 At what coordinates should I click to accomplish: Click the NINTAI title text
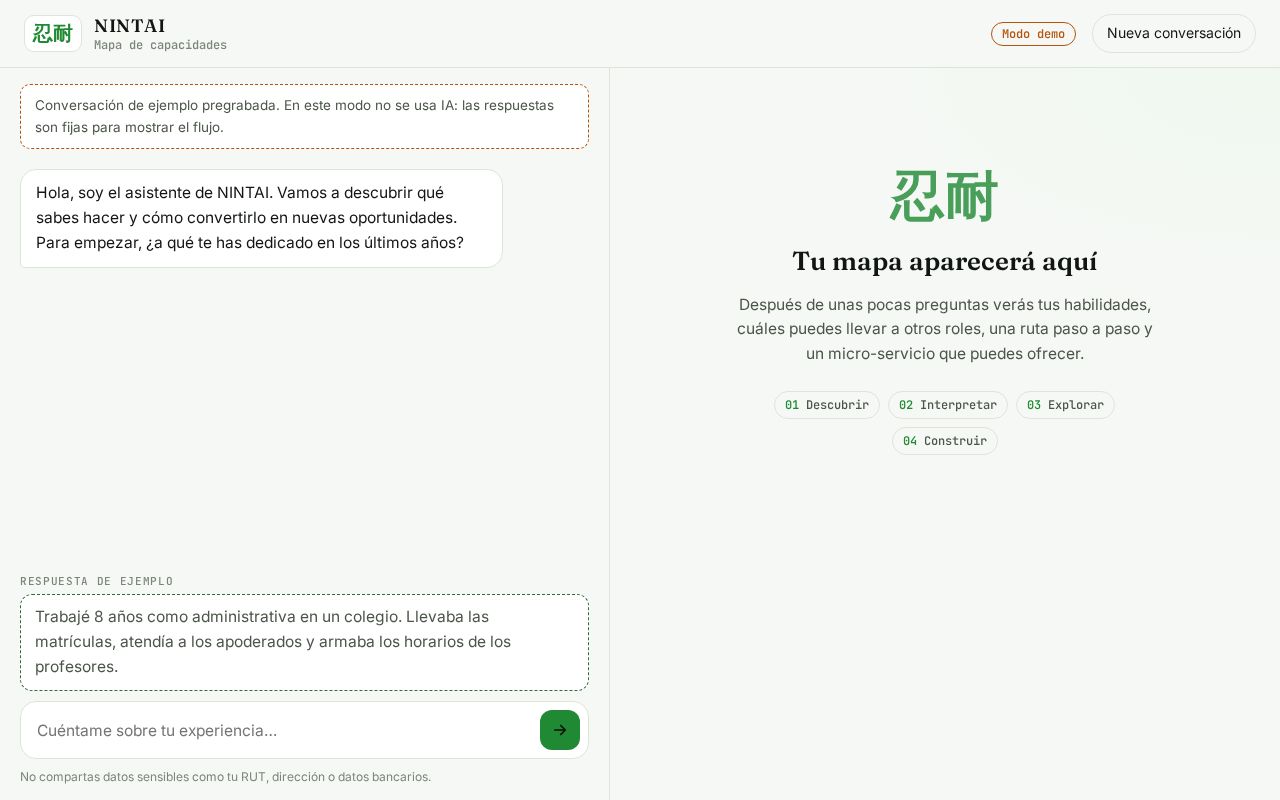tap(130, 26)
